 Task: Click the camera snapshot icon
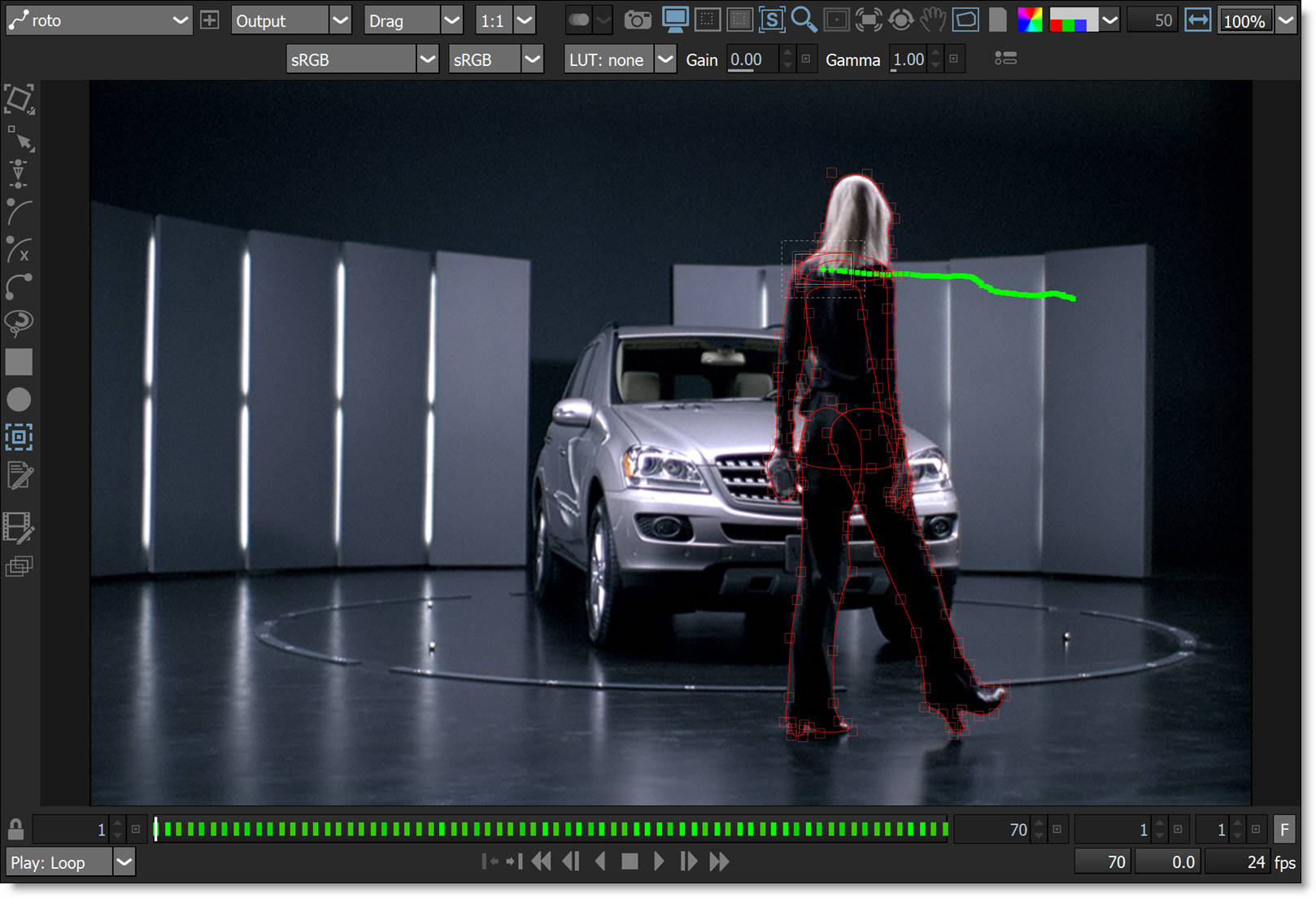[637, 20]
